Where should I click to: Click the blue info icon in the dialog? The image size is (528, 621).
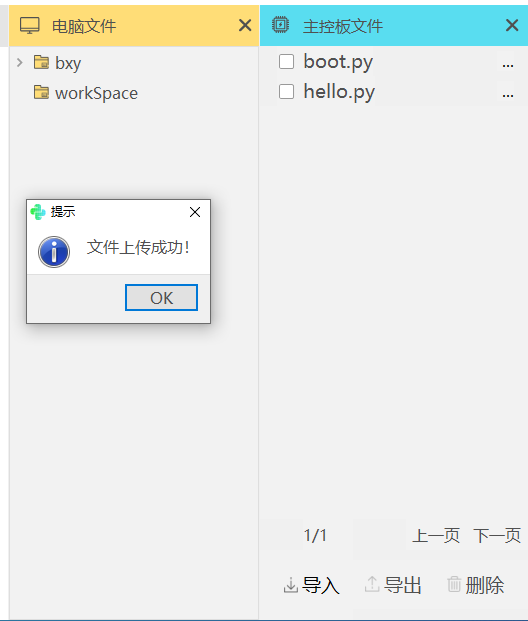coord(54,252)
